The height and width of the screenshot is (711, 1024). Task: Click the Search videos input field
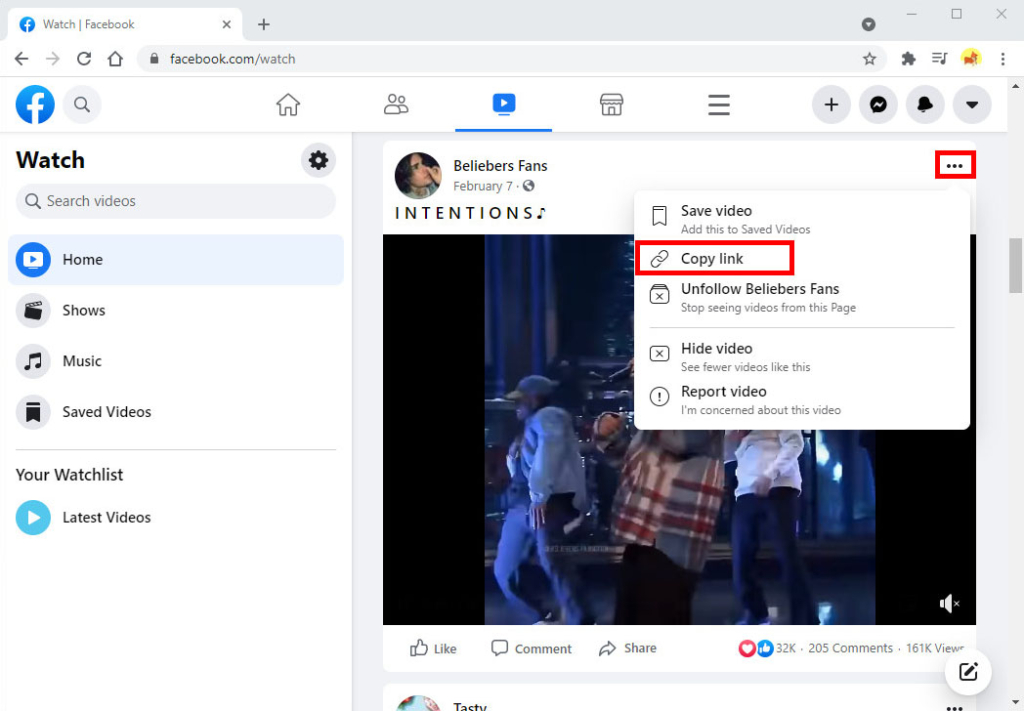(x=175, y=201)
